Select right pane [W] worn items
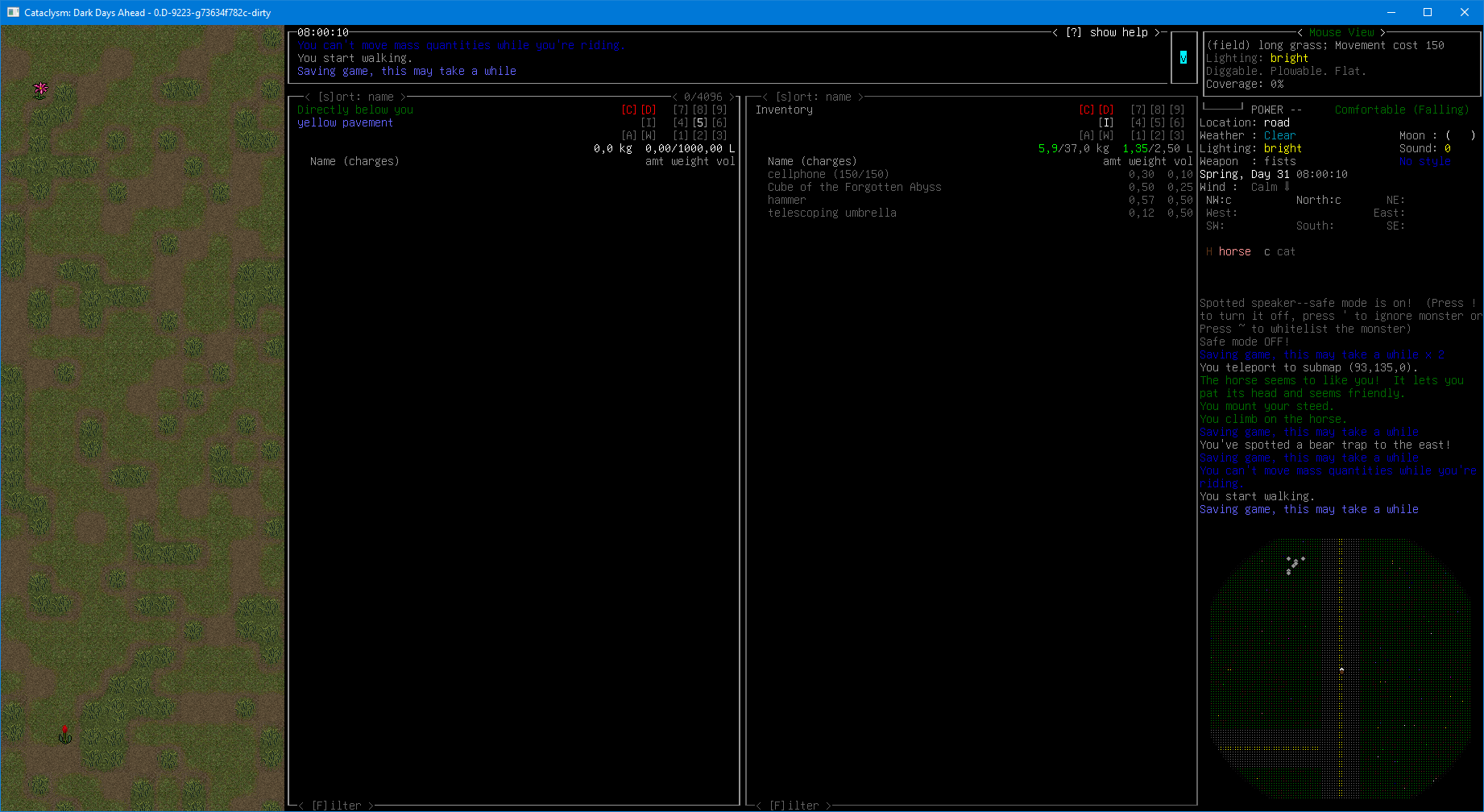 pyautogui.click(x=1106, y=135)
